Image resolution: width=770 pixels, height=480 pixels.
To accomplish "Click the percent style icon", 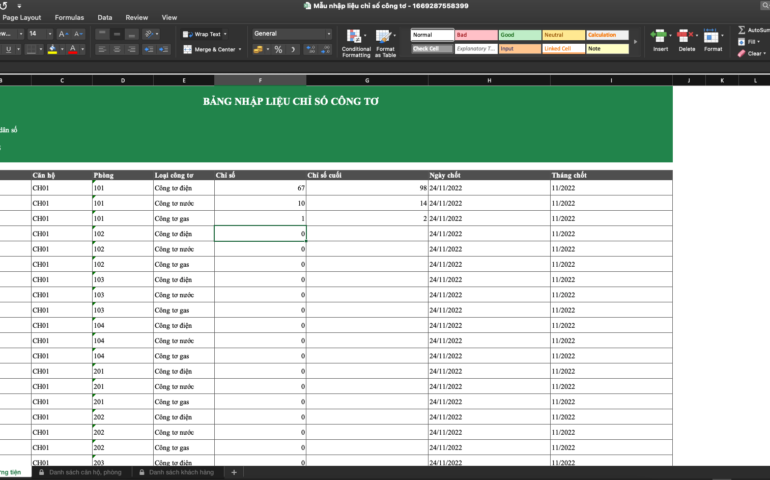I will pos(279,49).
